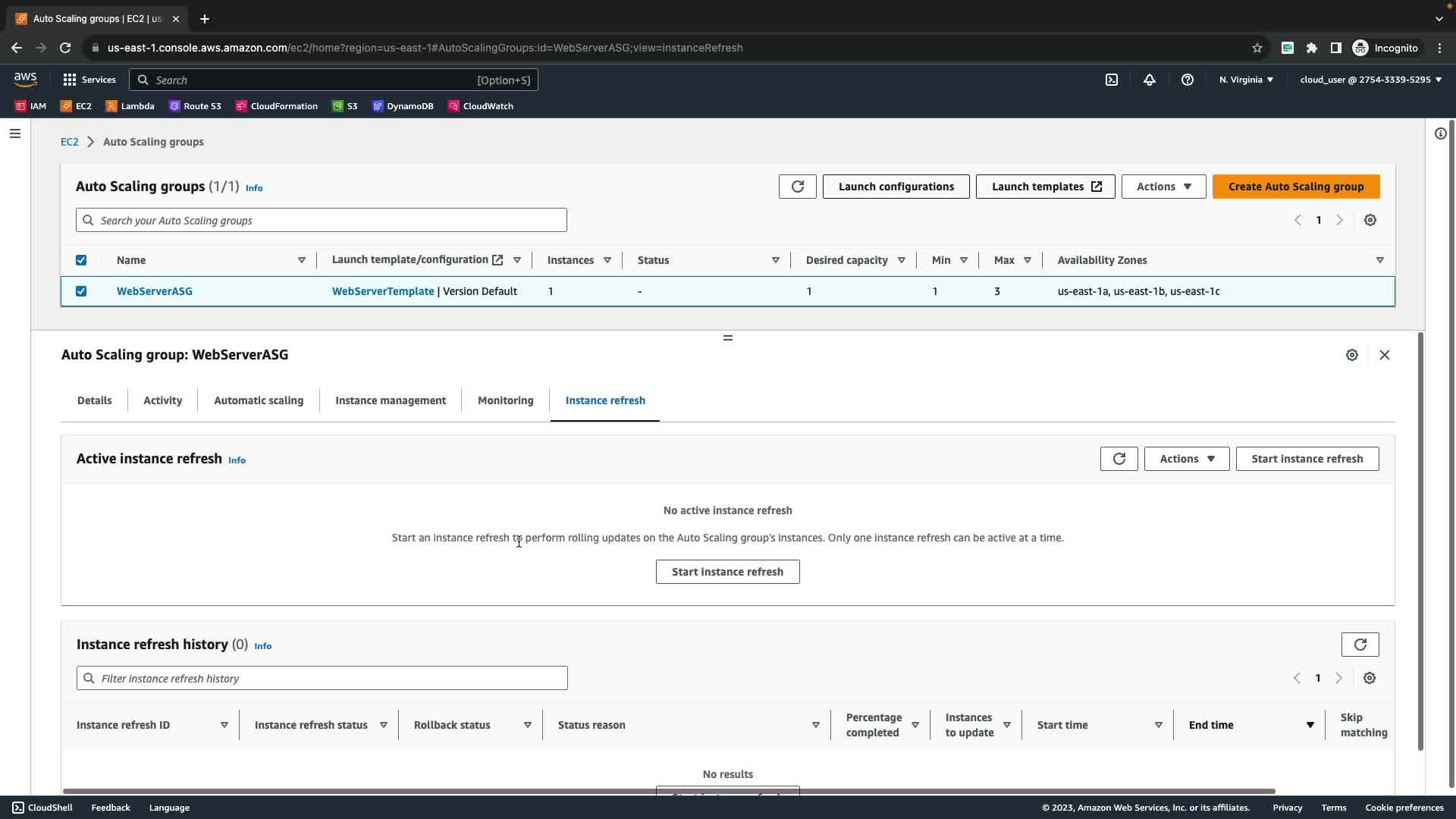This screenshot has height=819, width=1456.
Task: Open the WebServerTemplate link
Action: (x=383, y=291)
